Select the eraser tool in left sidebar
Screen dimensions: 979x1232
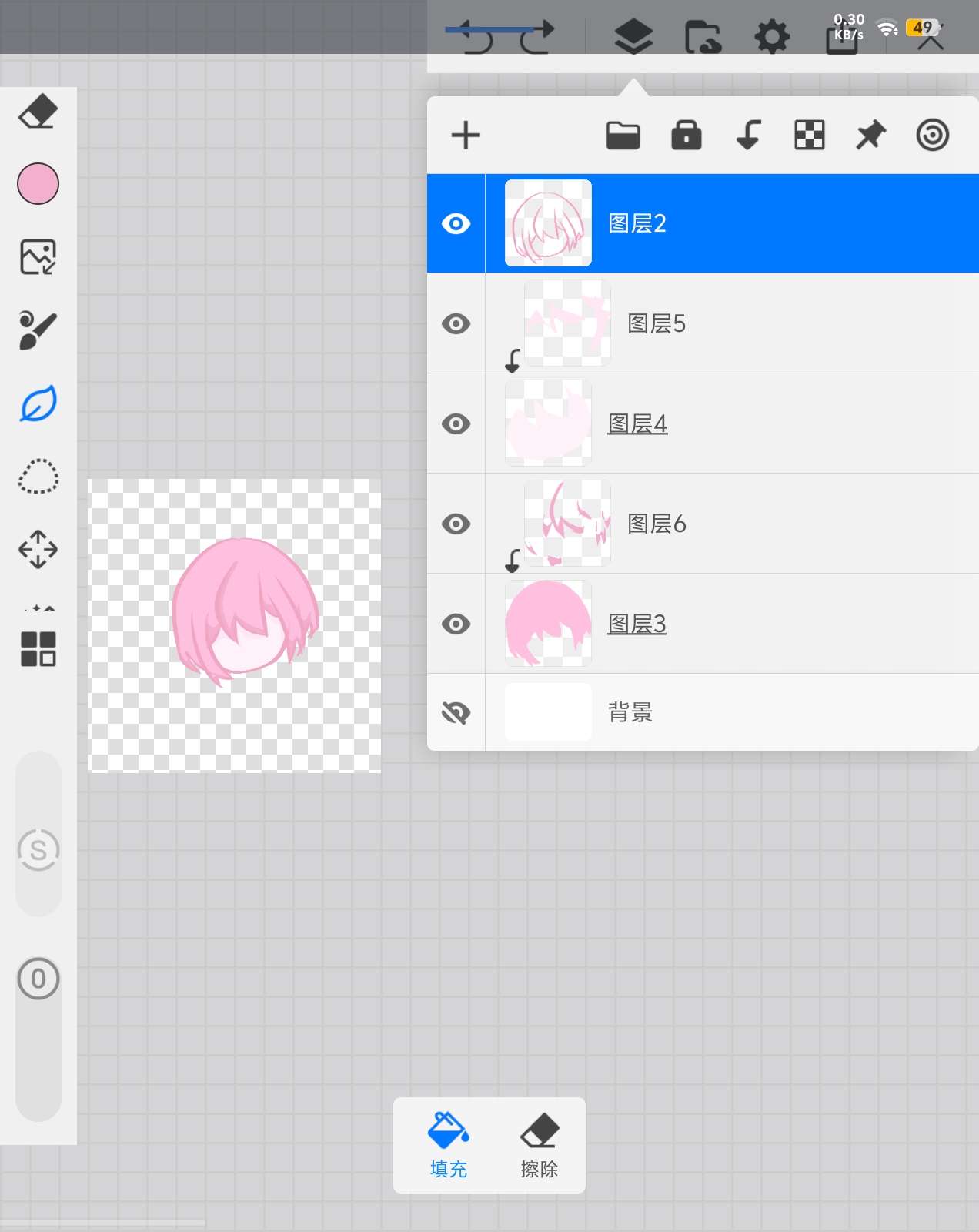(x=38, y=112)
